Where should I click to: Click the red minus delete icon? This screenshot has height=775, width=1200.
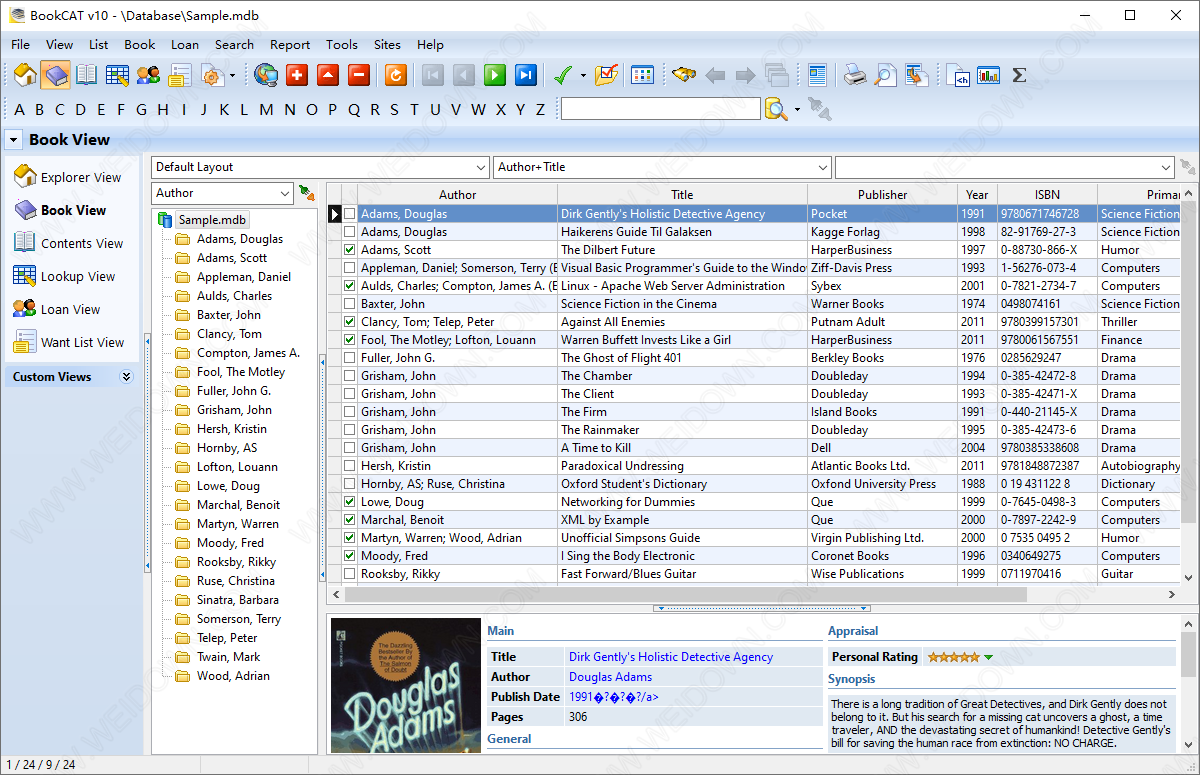(x=359, y=75)
